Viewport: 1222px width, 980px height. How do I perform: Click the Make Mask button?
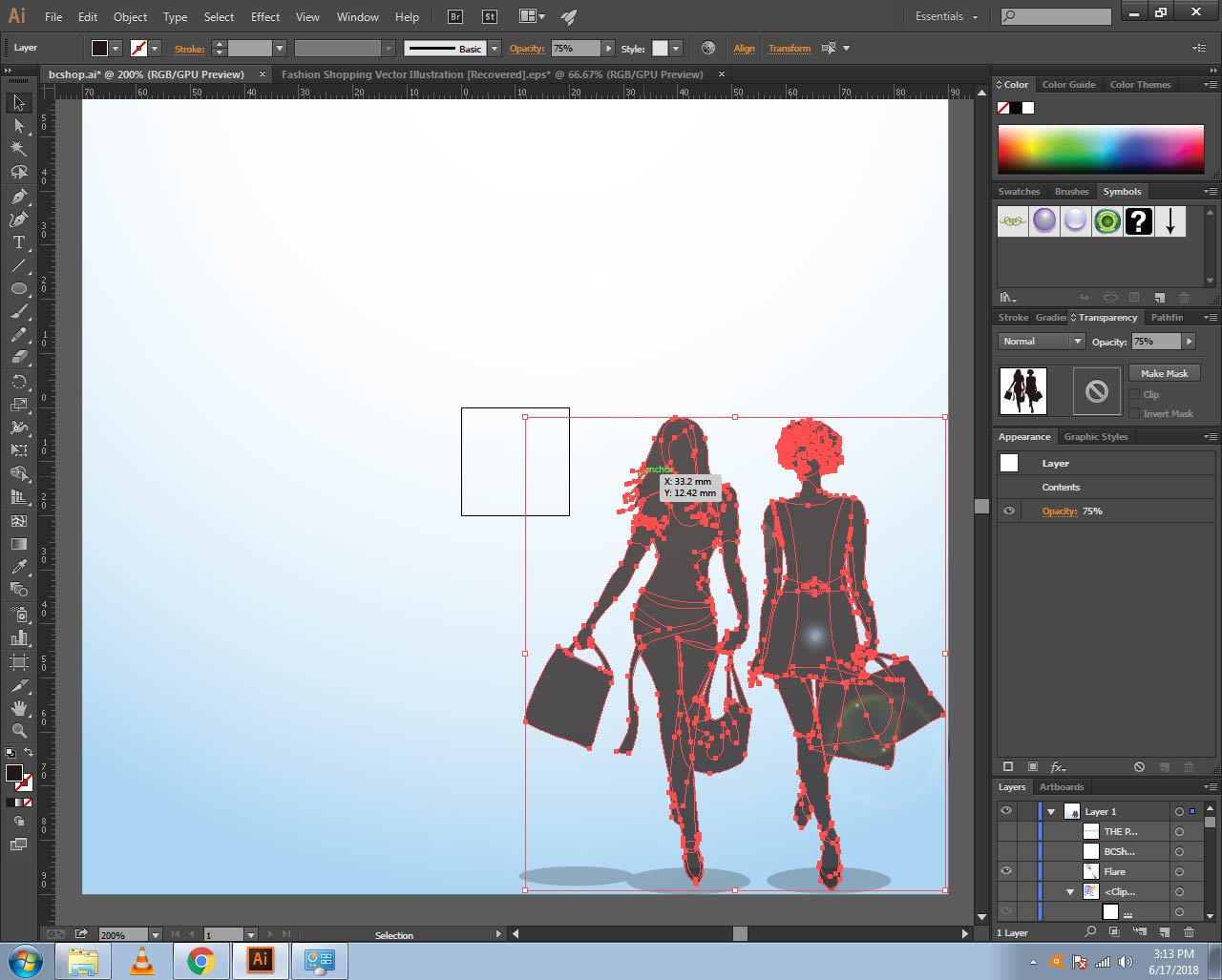point(1164,373)
